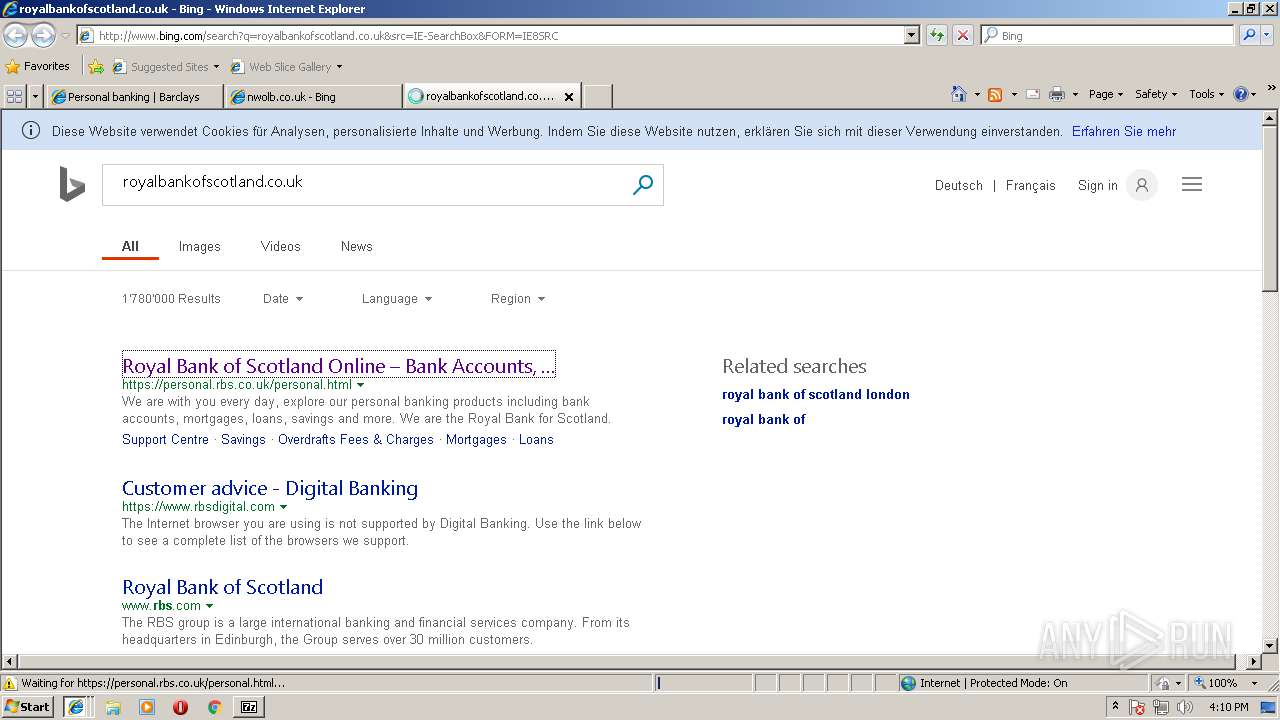Open the Quick Tabs grid icon
The height and width of the screenshot is (720, 1280).
pyautogui.click(x=14, y=96)
